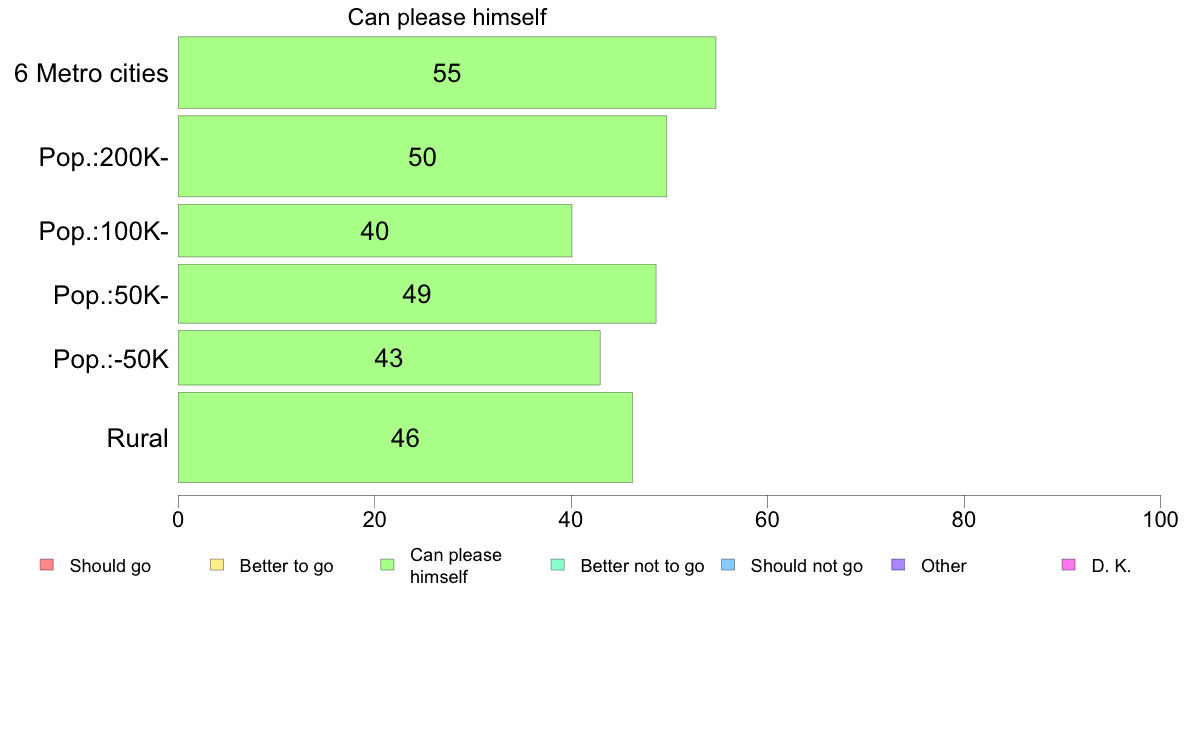Click the 'Should not go' legend label
1188x736 pixels.
tap(807, 566)
